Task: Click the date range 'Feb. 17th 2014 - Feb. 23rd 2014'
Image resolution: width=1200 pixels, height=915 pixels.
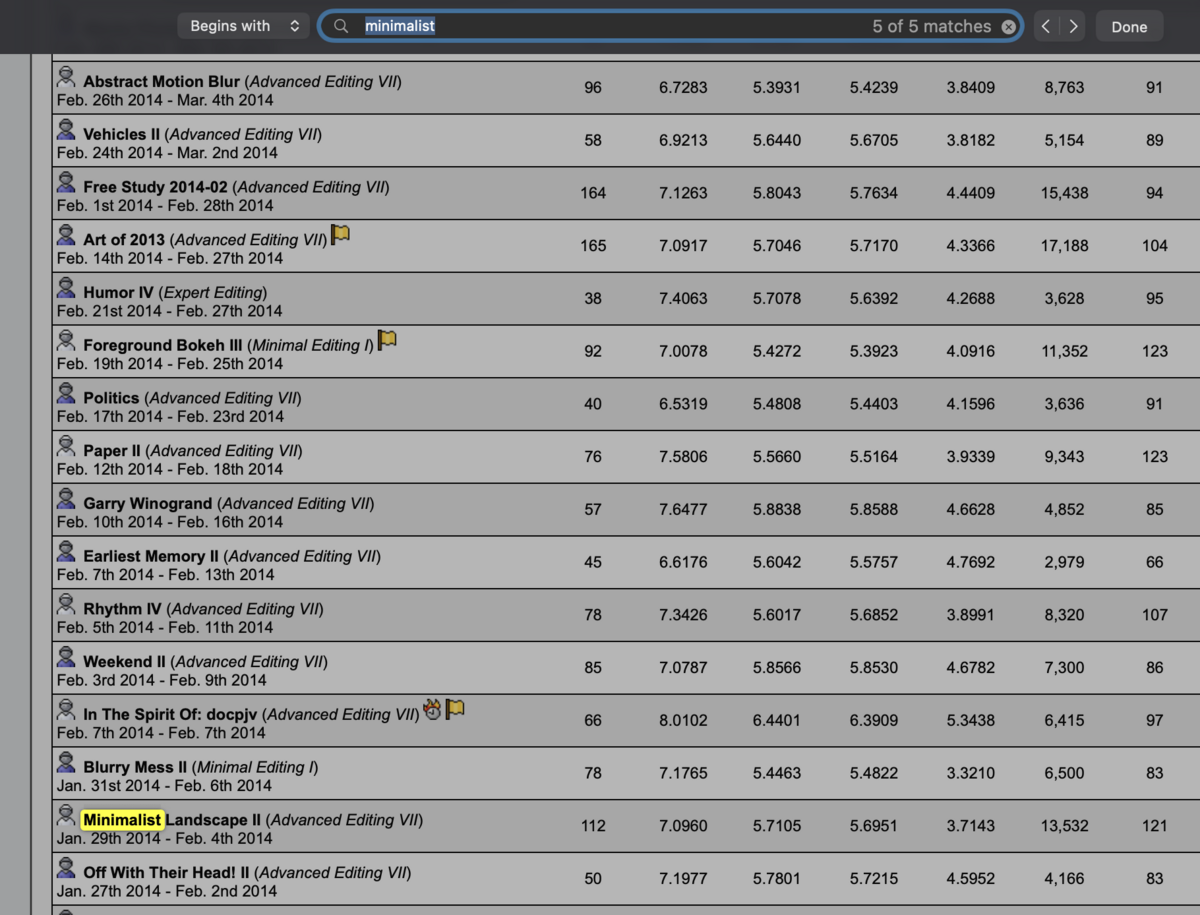Action: pyautogui.click(x=170, y=417)
